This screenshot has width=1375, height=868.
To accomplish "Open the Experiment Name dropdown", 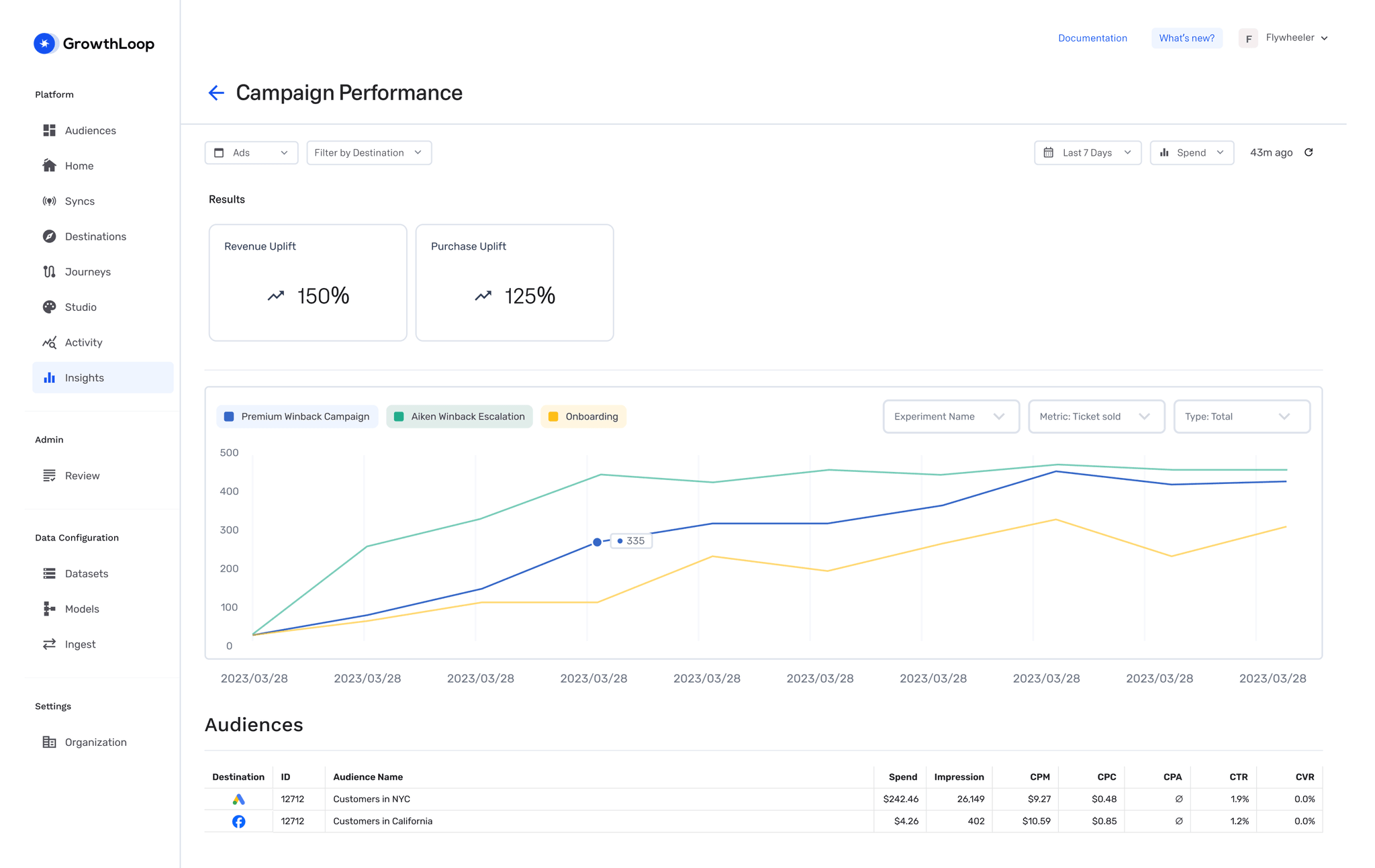I will click(x=951, y=416).
